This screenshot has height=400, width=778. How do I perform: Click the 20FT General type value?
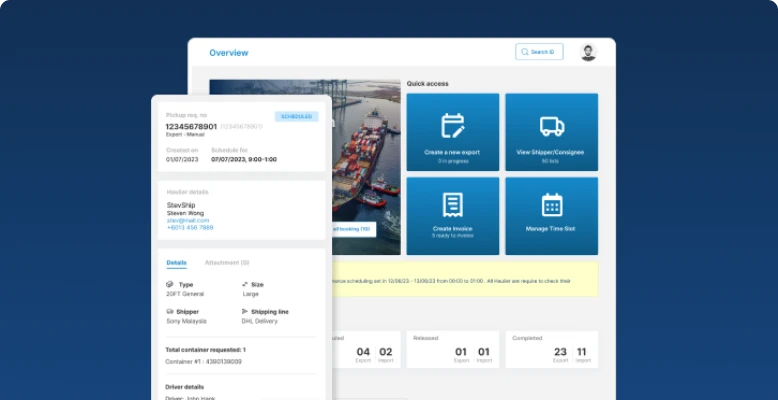(x=185, y=294)
